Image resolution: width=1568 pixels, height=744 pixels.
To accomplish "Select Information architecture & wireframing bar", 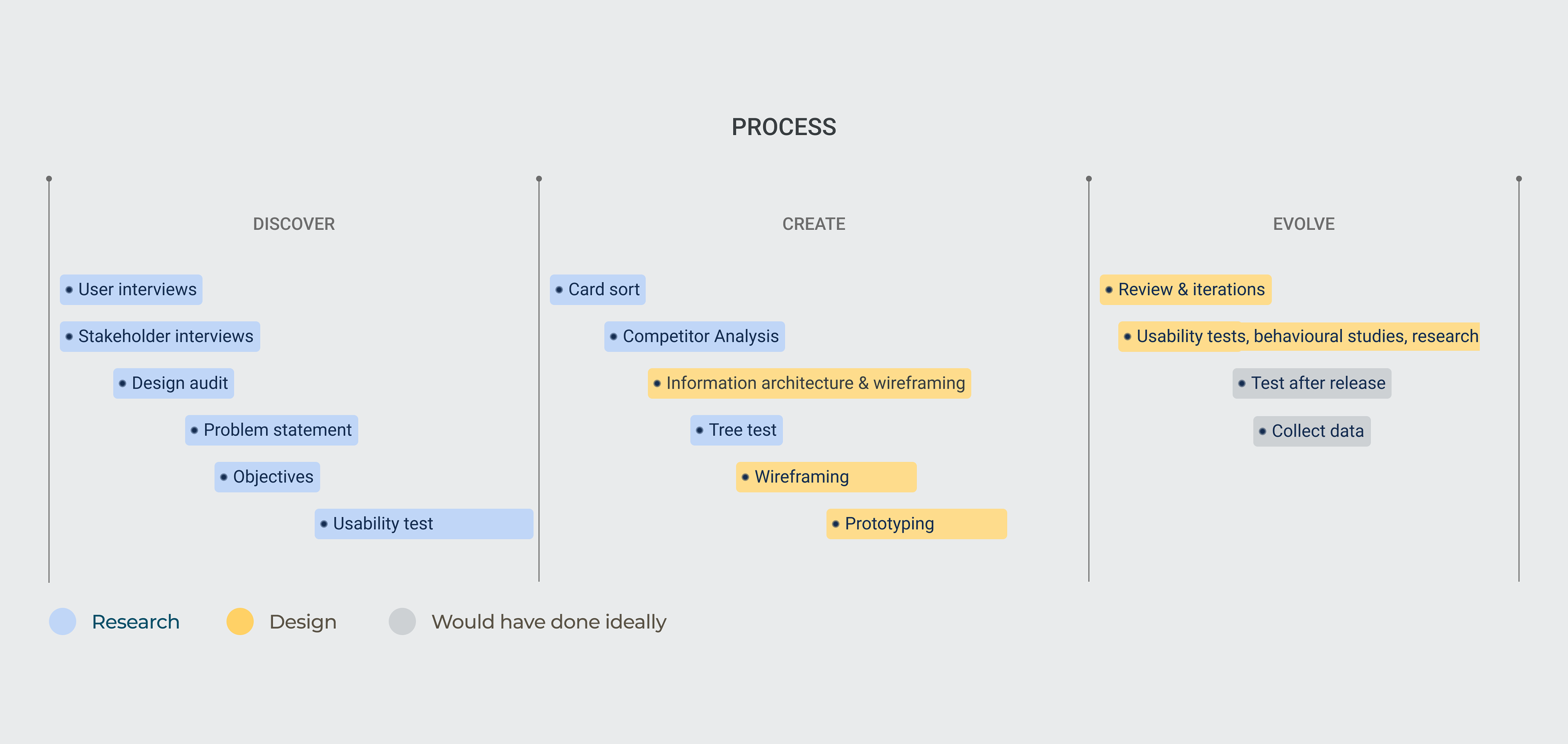I will (x=809, y=384).
